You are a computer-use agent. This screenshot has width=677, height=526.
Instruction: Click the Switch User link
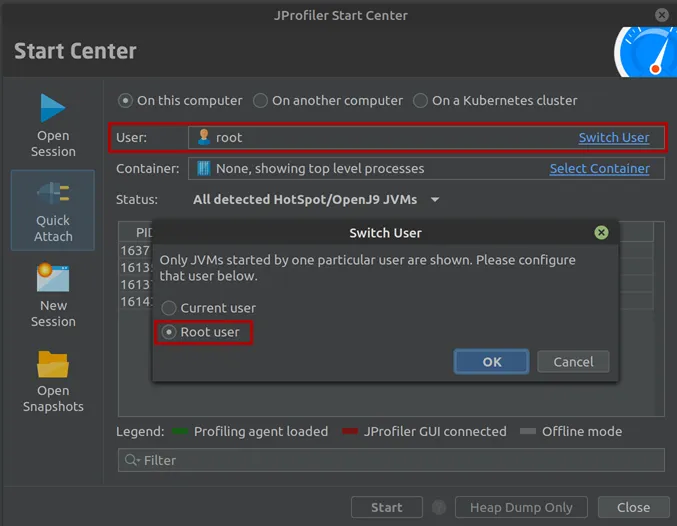coord(614,137)
